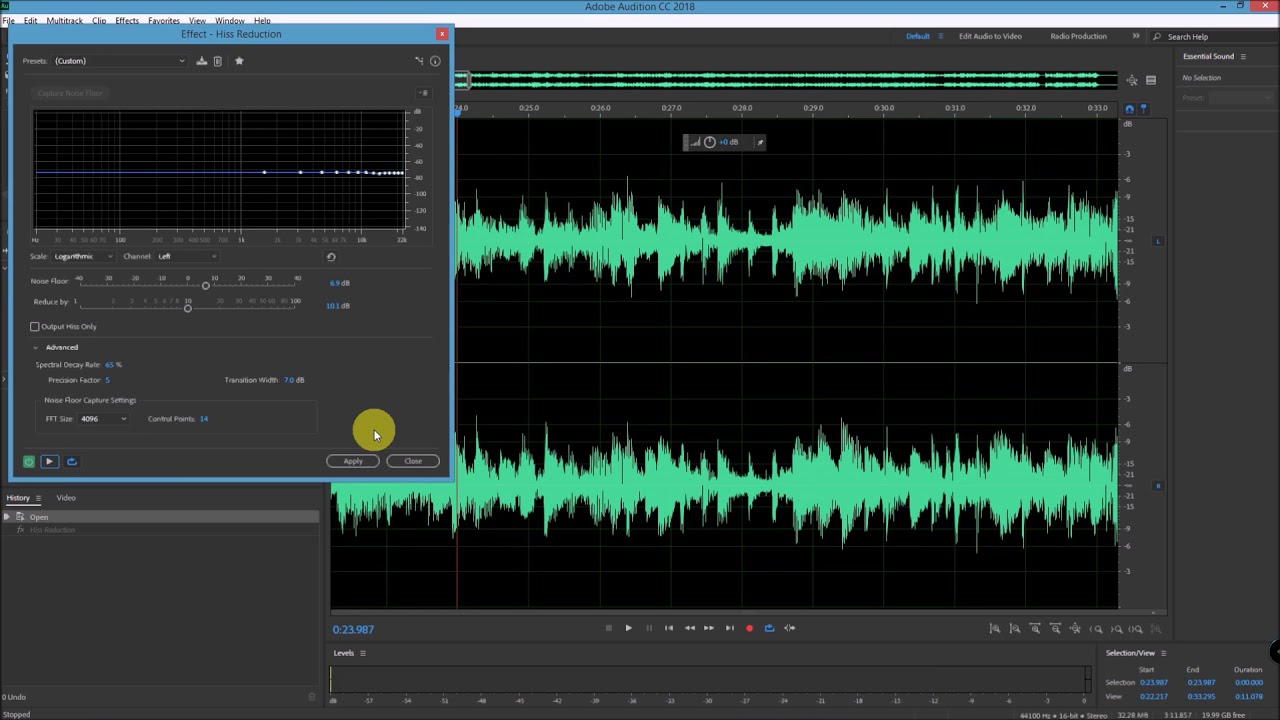The image size is (1280, 720).
Task: Open channel map editor icon in Hiss Reduction
Action: coord(419,61)
